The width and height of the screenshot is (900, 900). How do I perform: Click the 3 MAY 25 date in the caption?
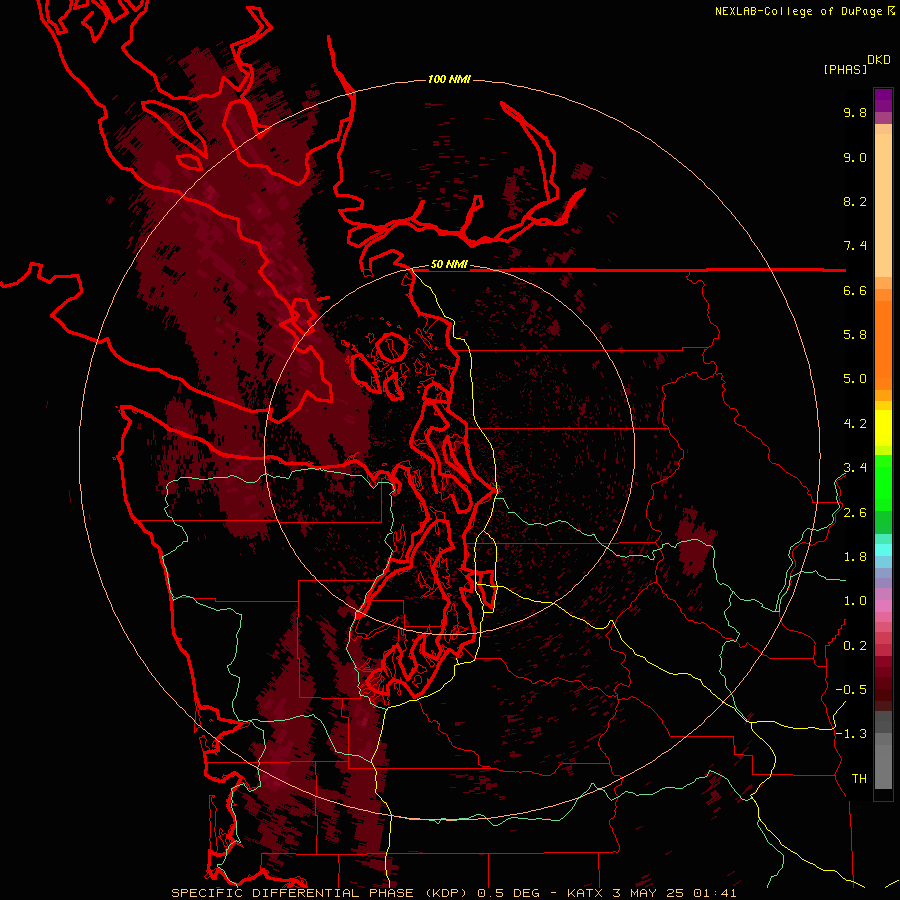(x=648, y=893)
